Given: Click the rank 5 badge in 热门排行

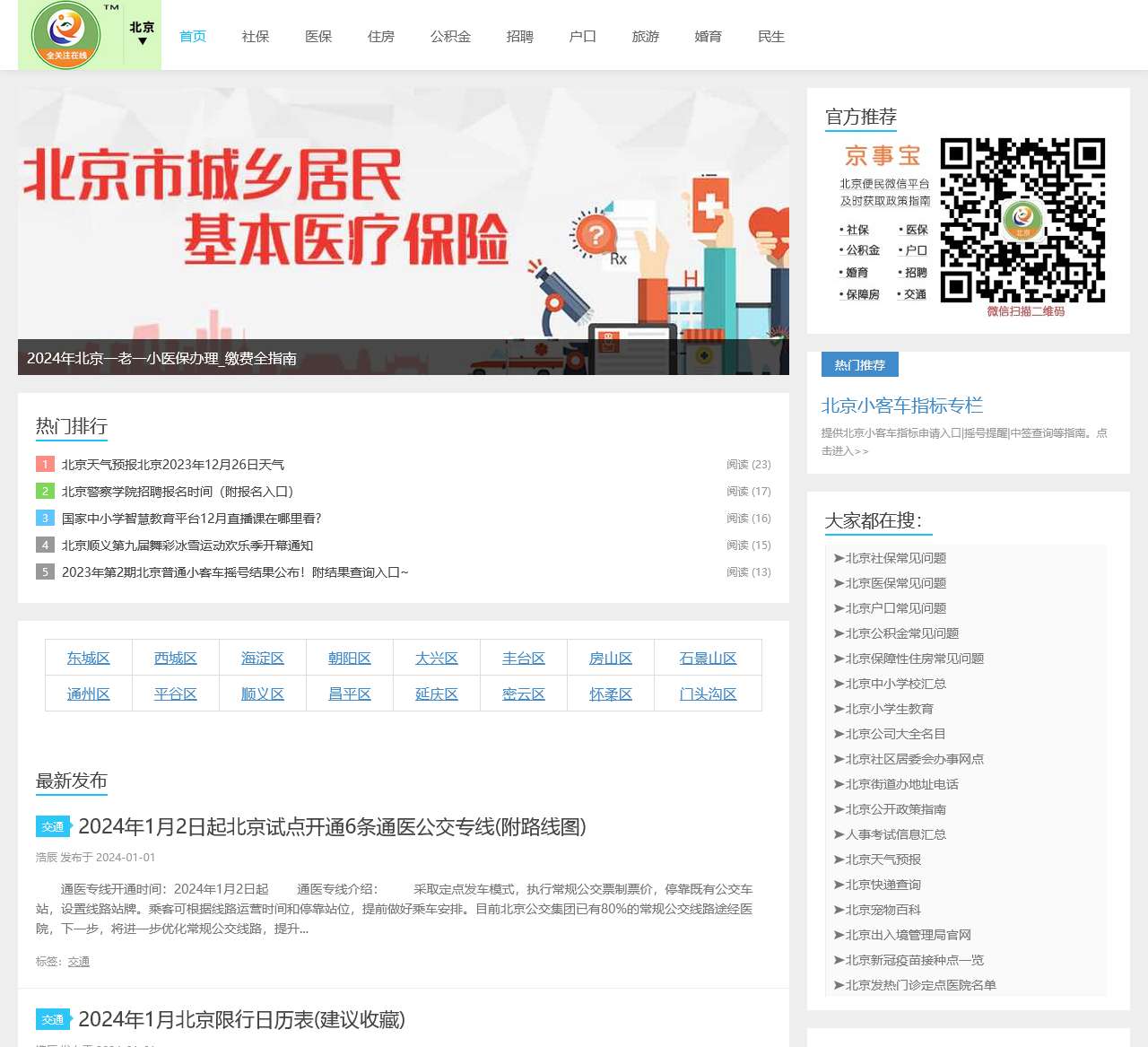Looking at the screenshot, I should pos(45,571).
